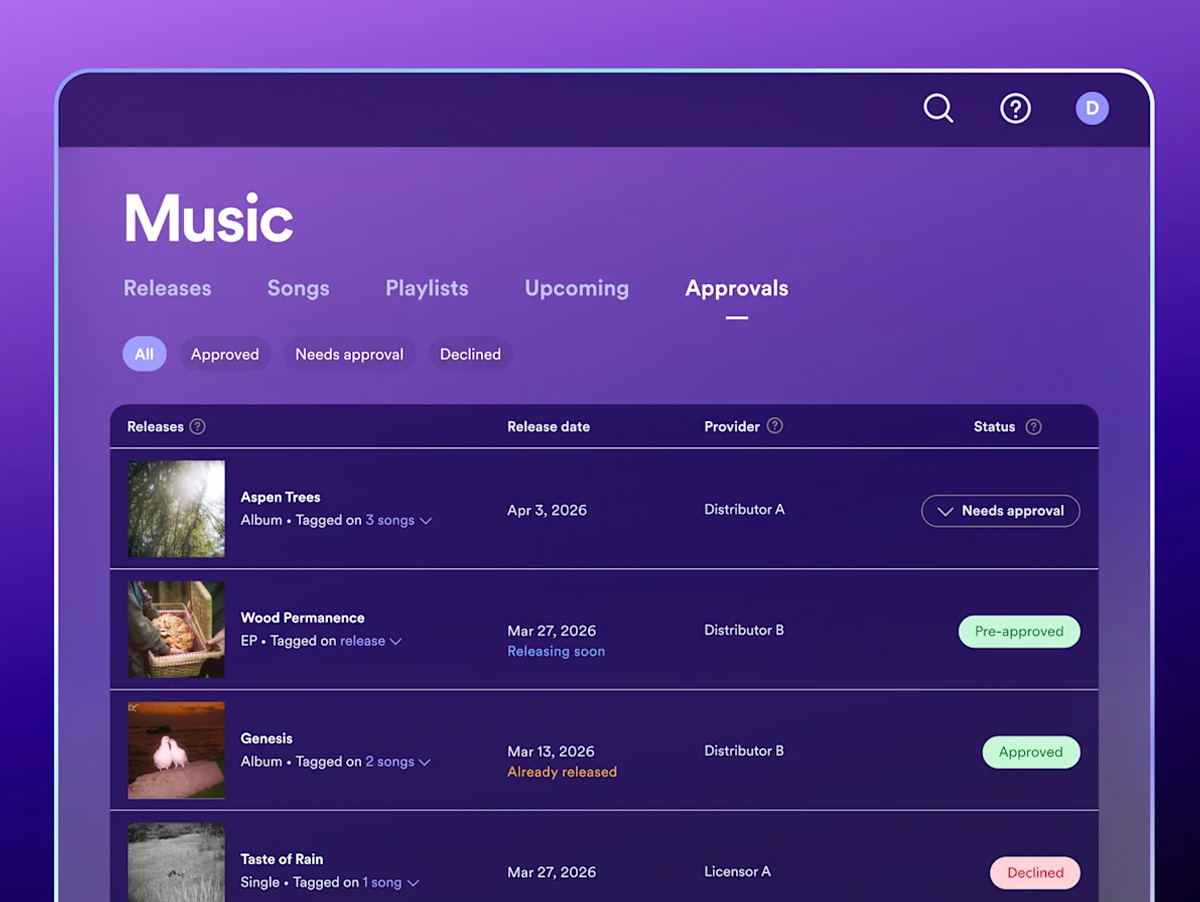Click the Genesis album cover thumbnail
Viewport: 1200px width, 902px height.
click(176, 751)
